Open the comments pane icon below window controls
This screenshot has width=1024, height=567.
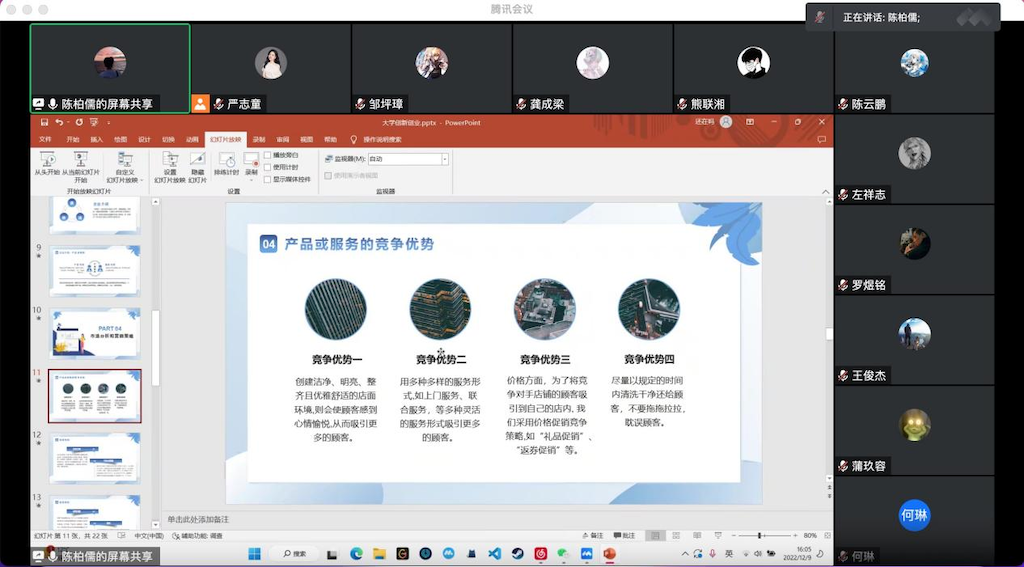pyautogui.click(x=822, y=139)
